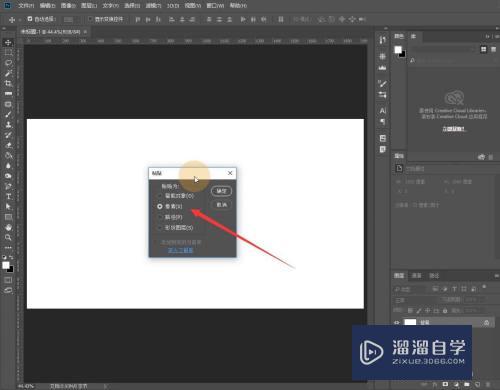This screenshot has width=500, height=390.
Task: Select the Eraser tool
Action: coord(8,145)
